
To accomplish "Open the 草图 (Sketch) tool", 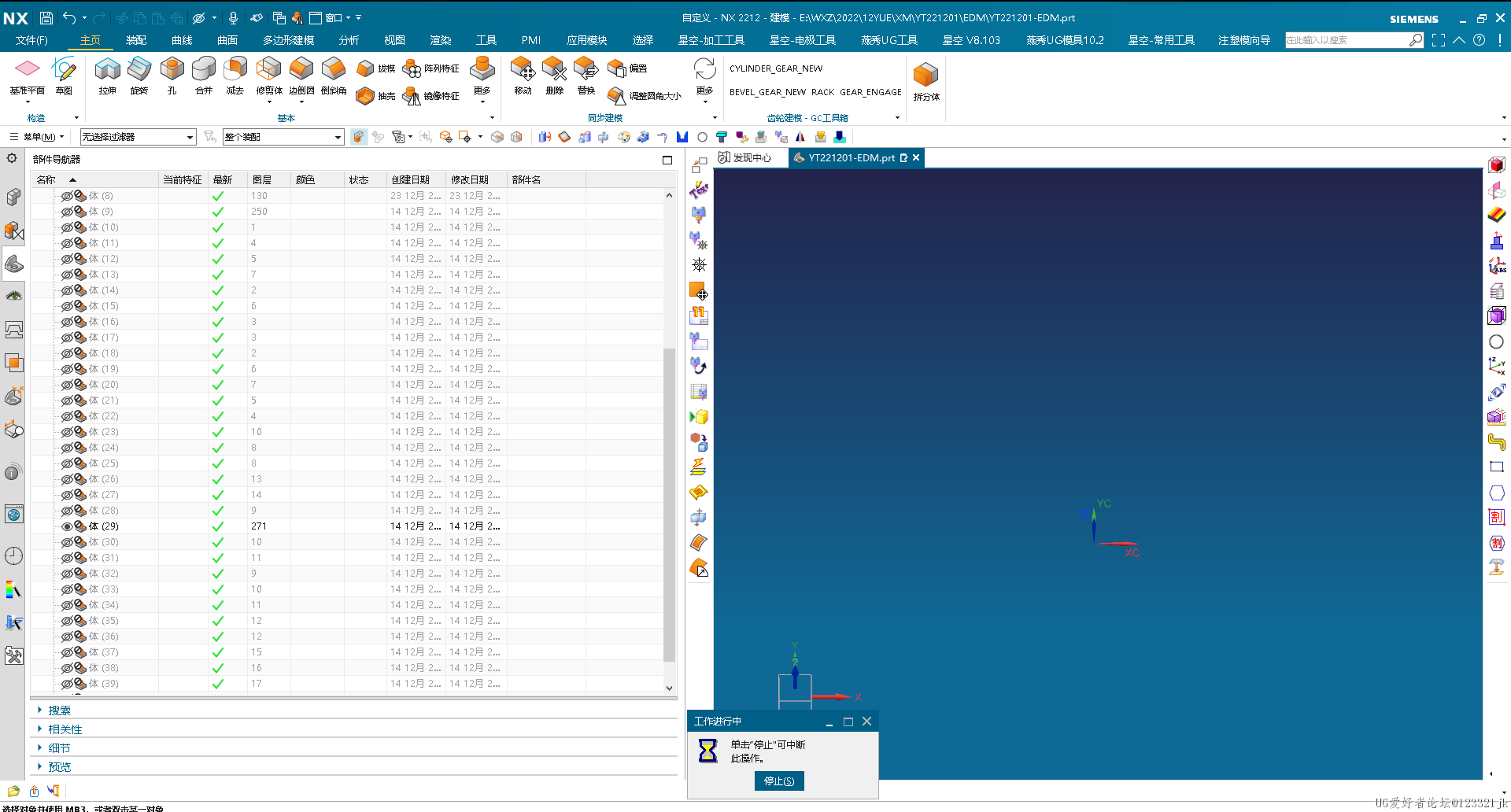I will click(x=64, y=76).
